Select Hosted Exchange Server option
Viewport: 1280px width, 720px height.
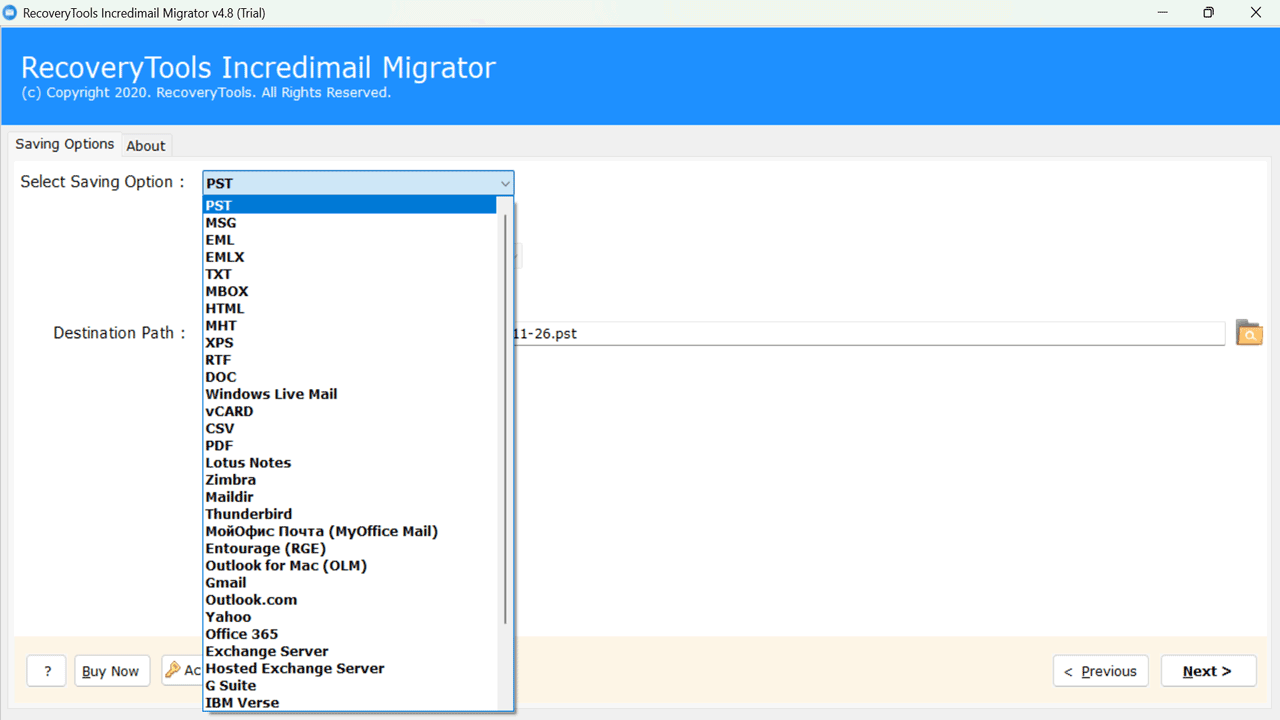(x=350, y=668)
